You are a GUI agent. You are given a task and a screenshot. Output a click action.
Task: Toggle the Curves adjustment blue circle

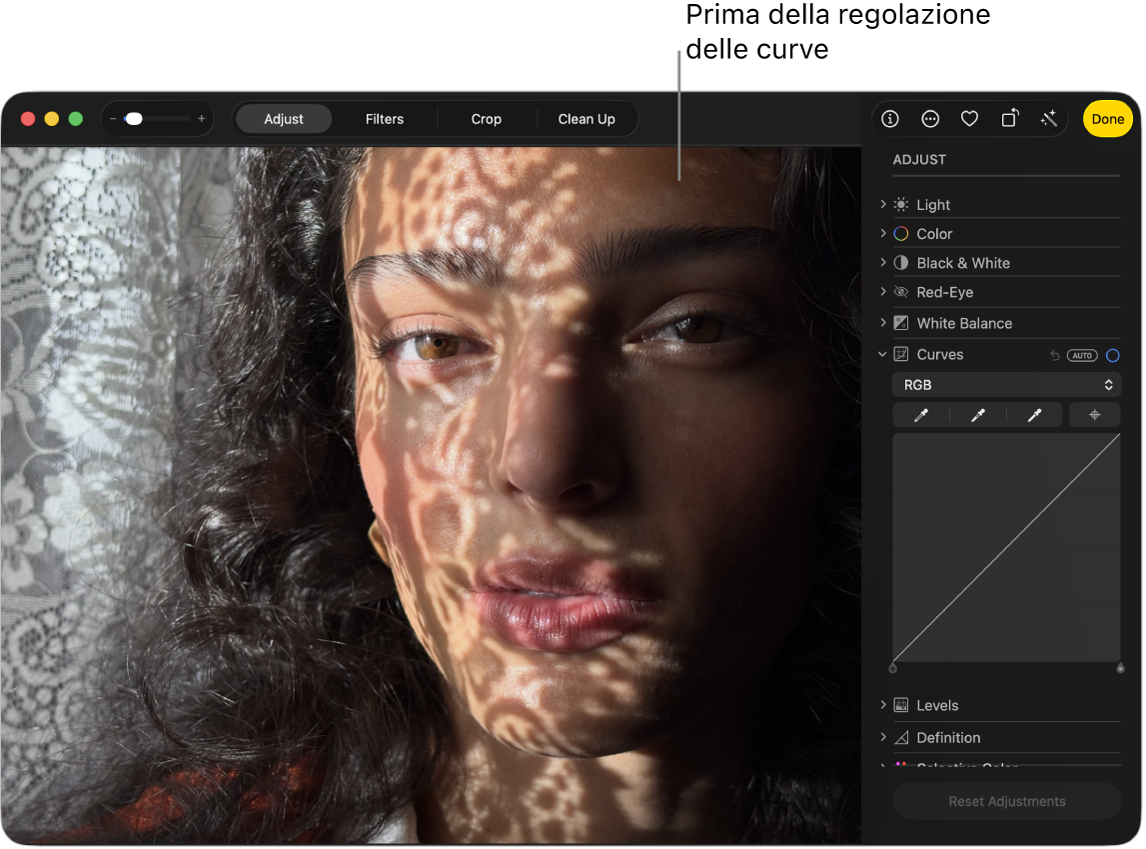click(x=1112, y=355)
